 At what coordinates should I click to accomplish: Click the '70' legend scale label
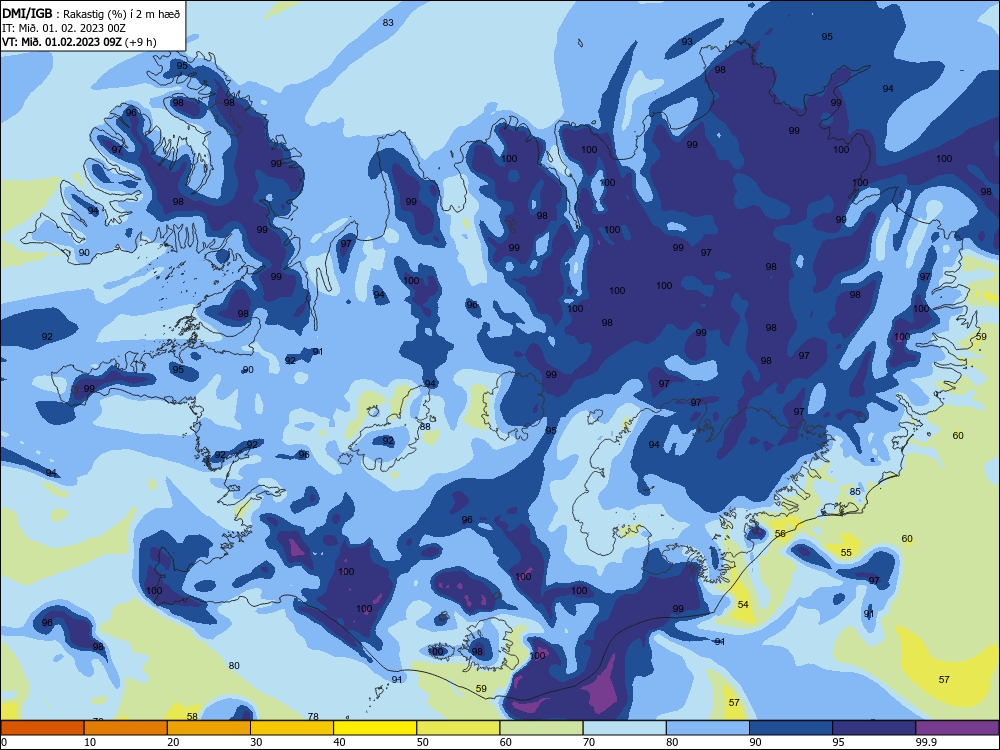(589, 742)
